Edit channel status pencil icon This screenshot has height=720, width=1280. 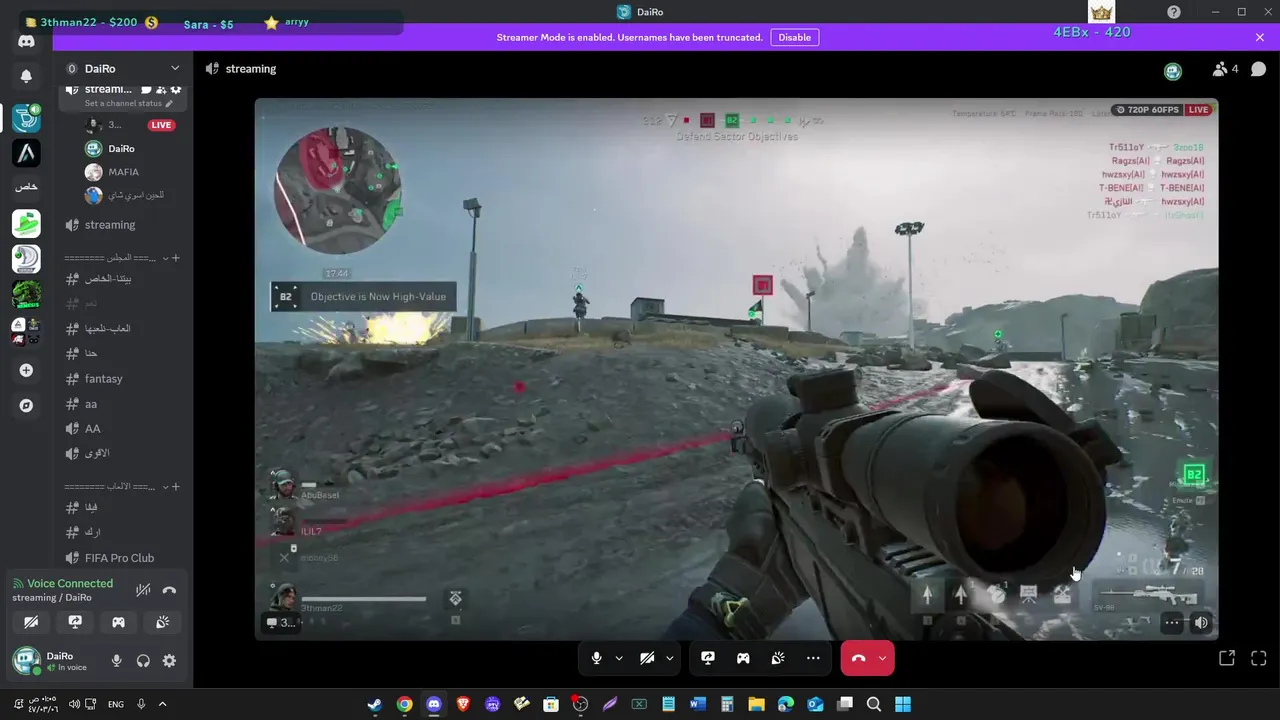point(169,104)
